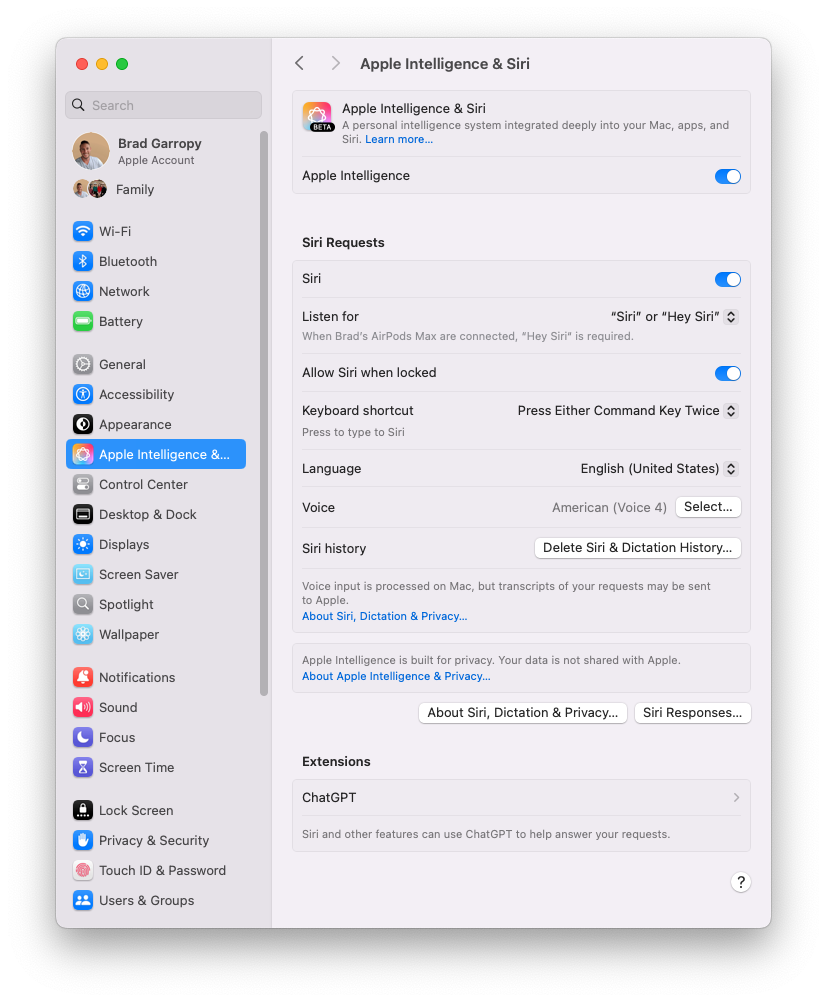Select the Appearance icon
Image resolution: width=827 pixels, height=1002 pixels.
[x=82, y=424]
